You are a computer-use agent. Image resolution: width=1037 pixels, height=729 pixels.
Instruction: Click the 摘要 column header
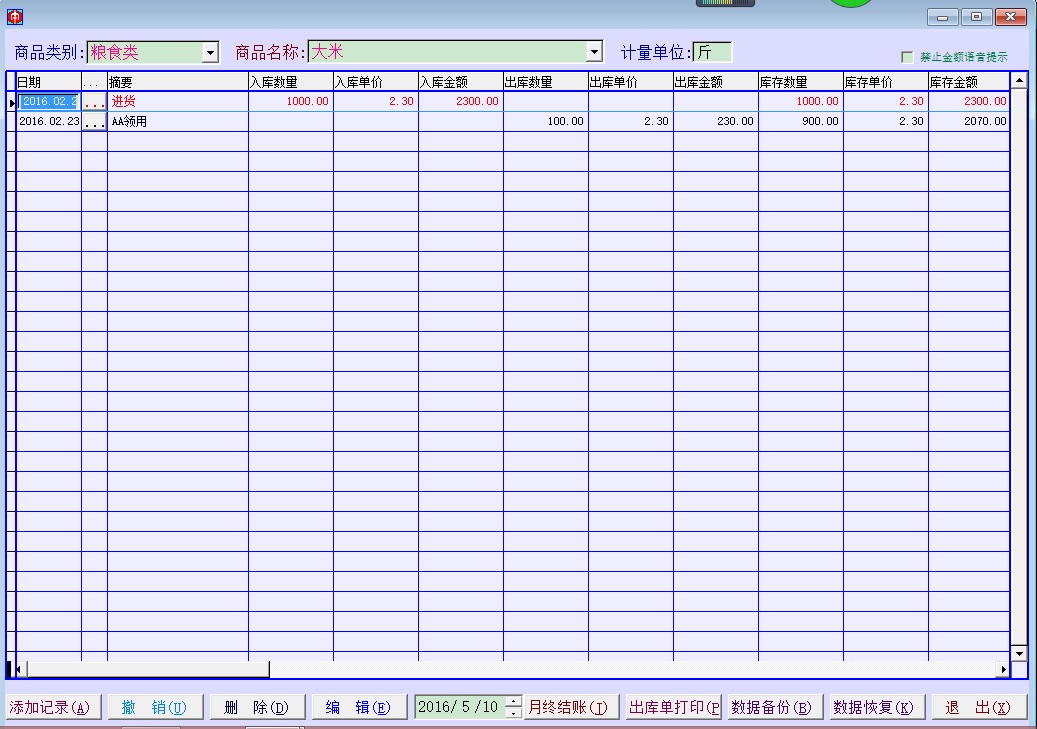(x=178, y=82)
